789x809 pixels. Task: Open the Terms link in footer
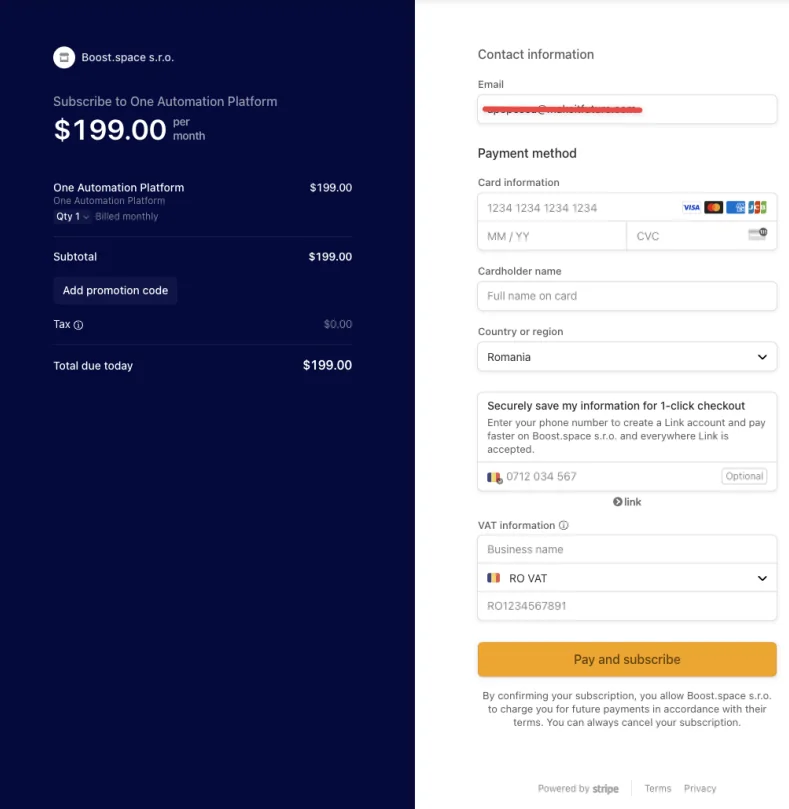point(658,788)
